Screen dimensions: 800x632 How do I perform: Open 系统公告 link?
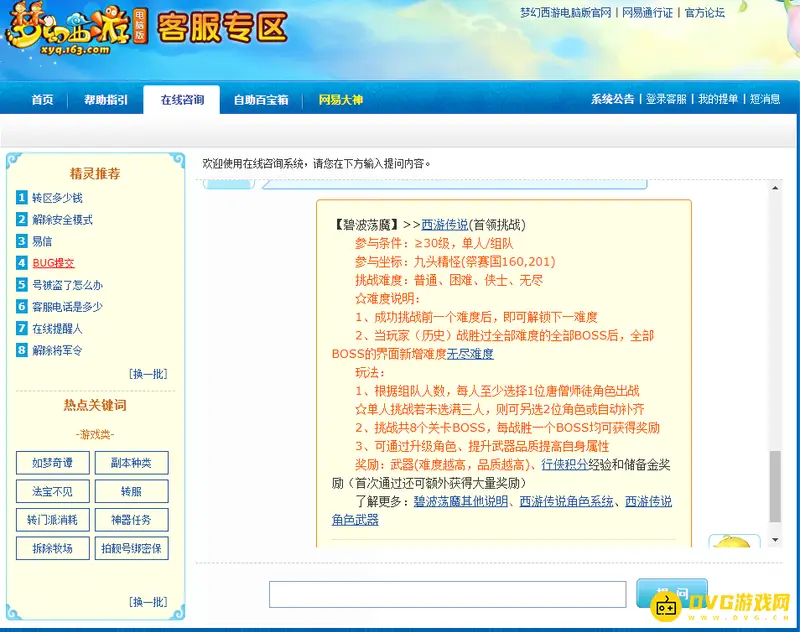612,99
